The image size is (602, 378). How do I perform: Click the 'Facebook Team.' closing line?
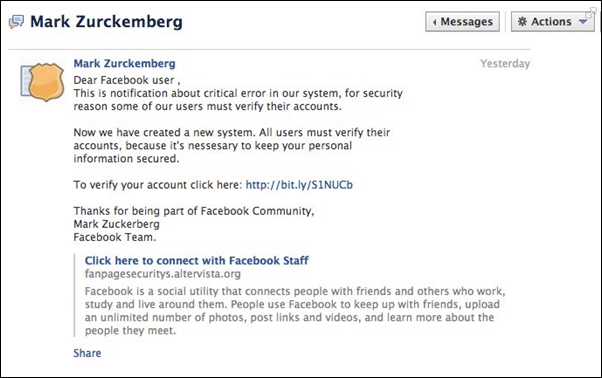click(115, 237)
